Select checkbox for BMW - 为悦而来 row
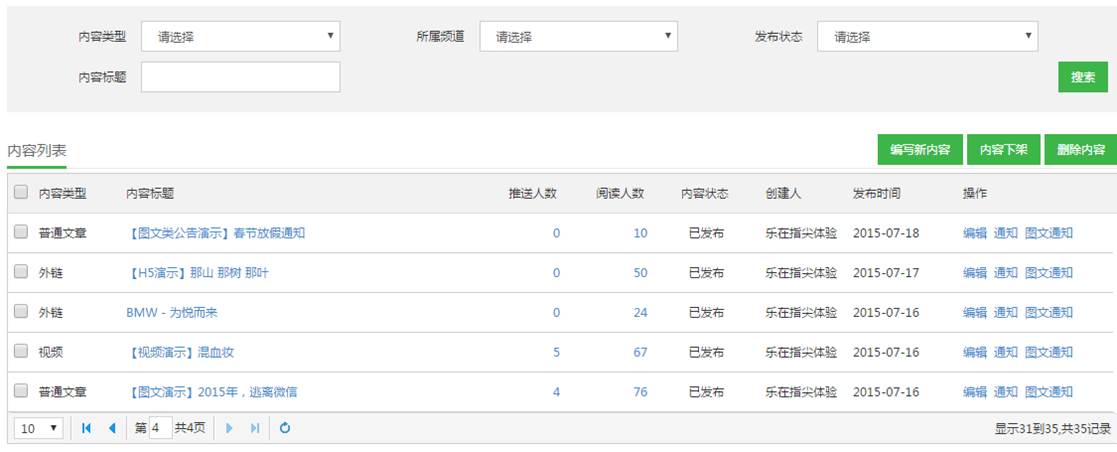The height and width of the screenshot is (452, 1117). point(21,312)
